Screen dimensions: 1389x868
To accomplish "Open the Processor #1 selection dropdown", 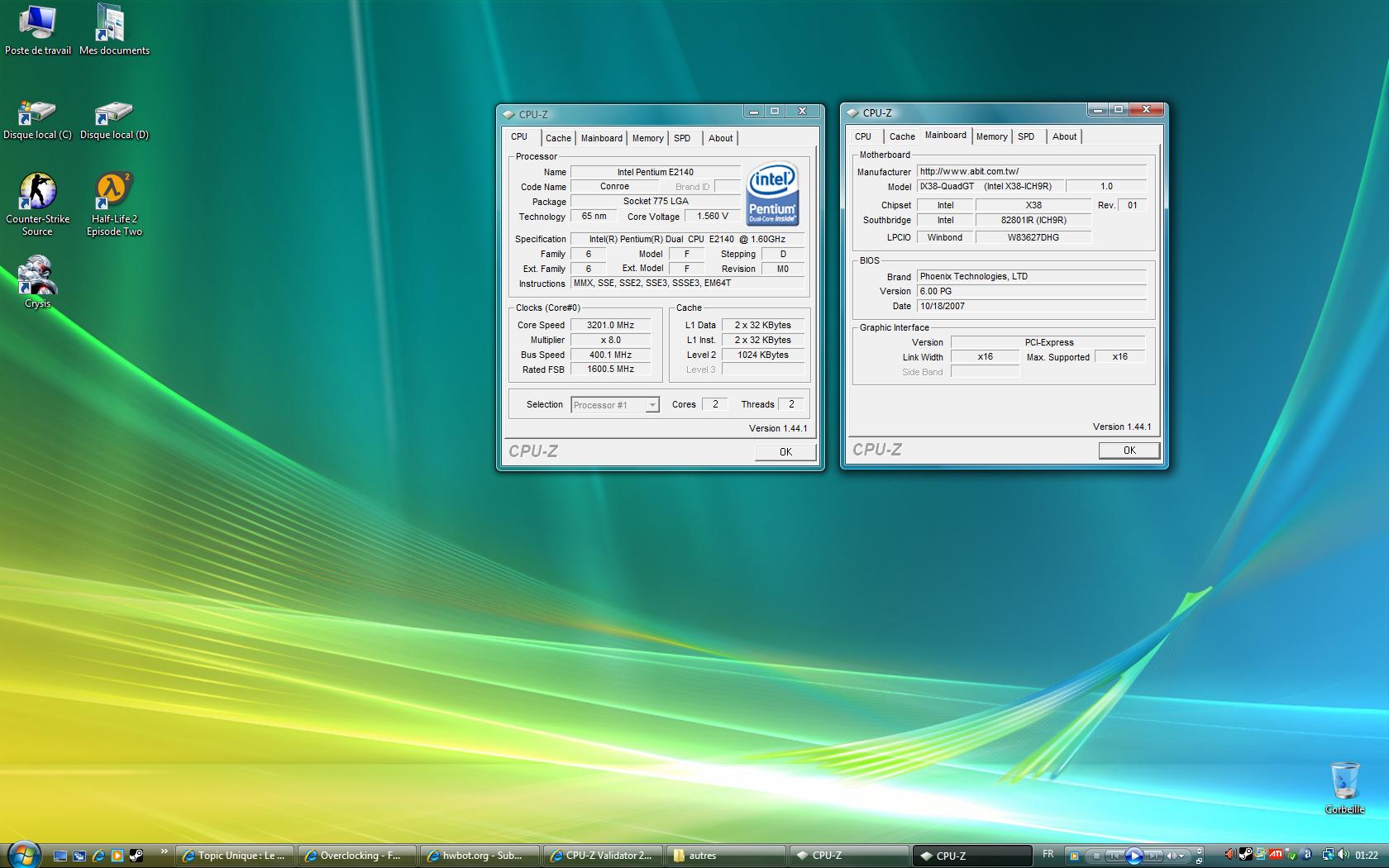I will point(615,405).
